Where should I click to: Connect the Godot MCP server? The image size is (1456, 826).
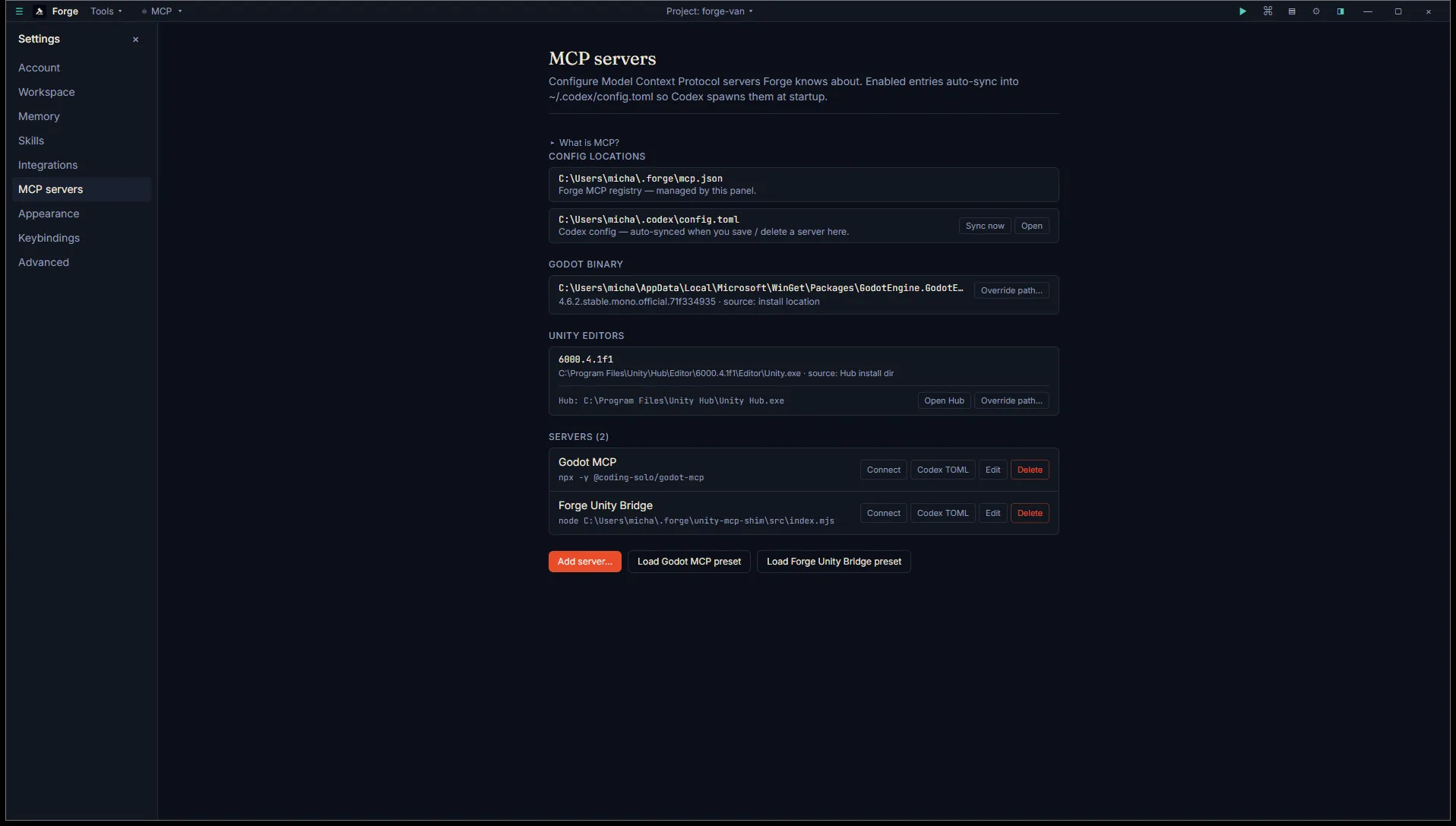point(883,470)
